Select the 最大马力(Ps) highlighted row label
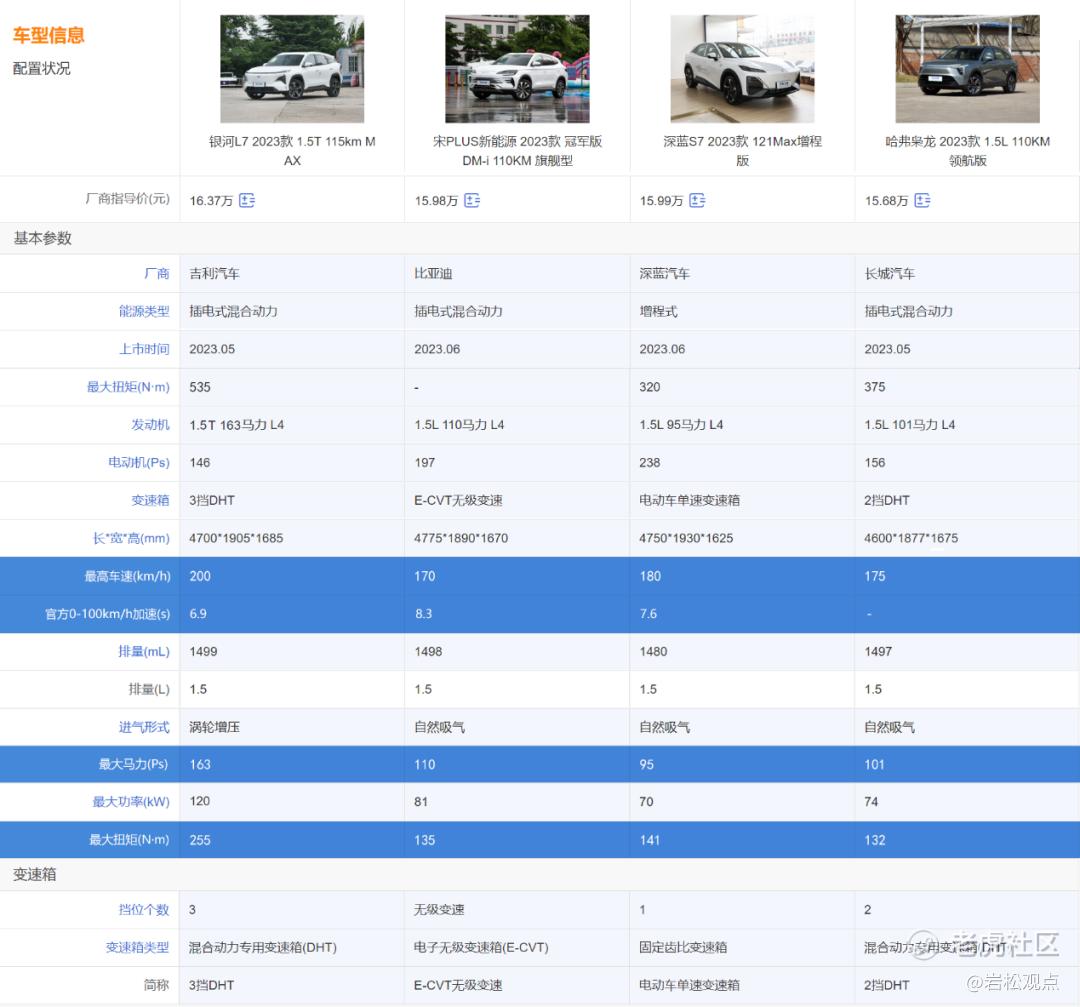Image resolution: width=1080 pixels, height=1007 pixels. tap(134, 765)
